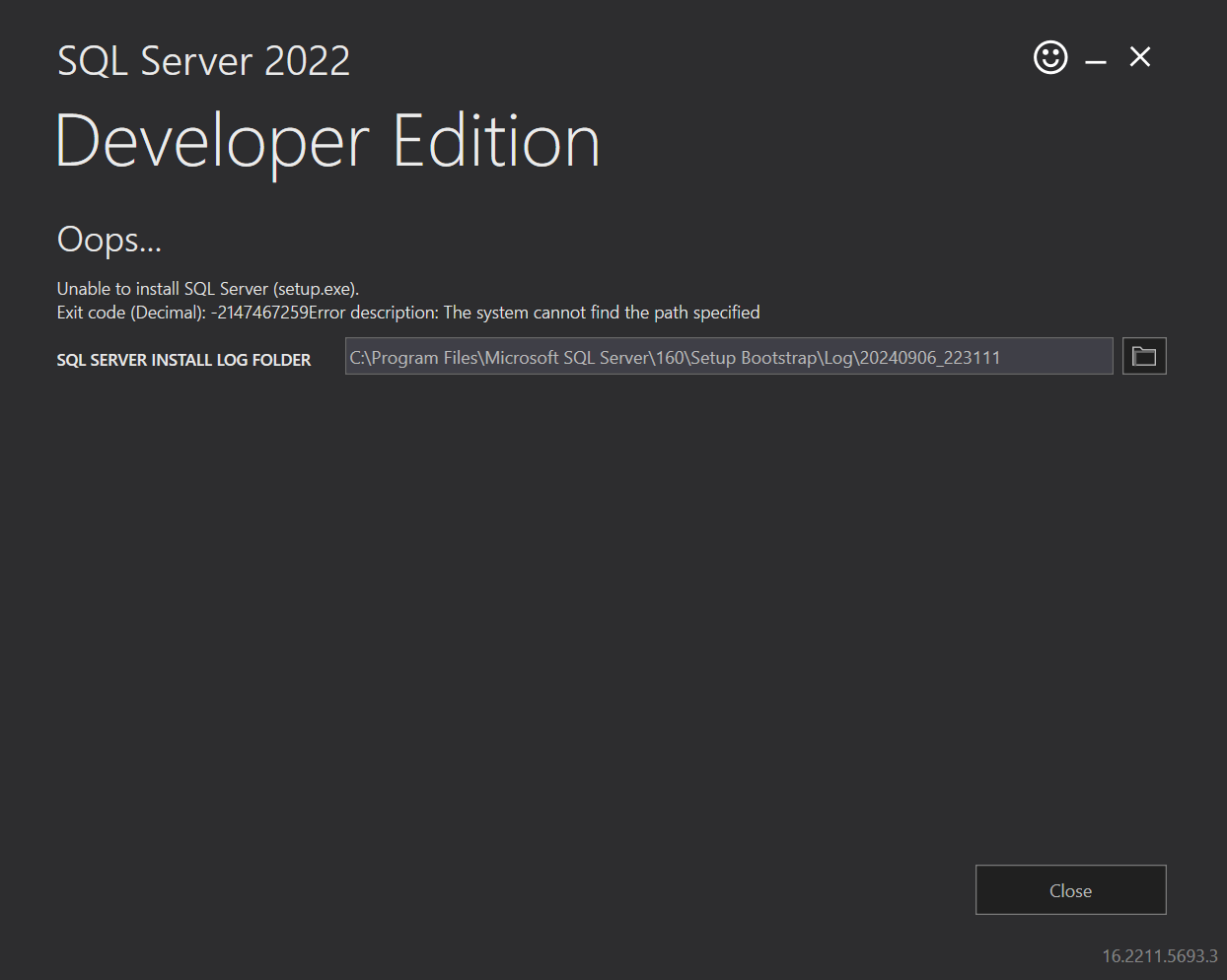The width and height of the screenshot is (1227, 980).
Task: Dismiss the error screen via Close
Action: click(x=1070, y=889)
